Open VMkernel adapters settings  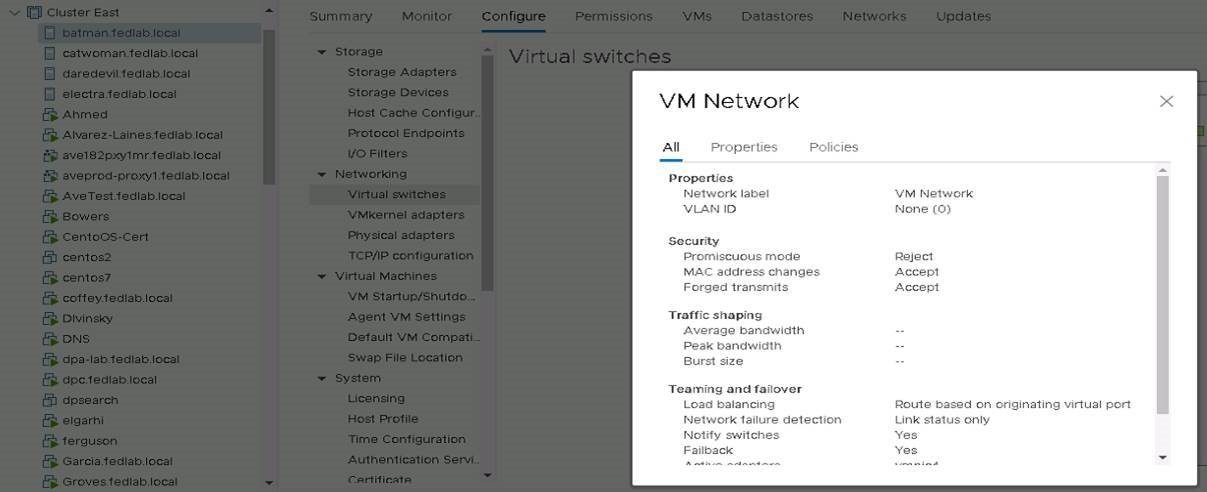click(x=406, y=215)
